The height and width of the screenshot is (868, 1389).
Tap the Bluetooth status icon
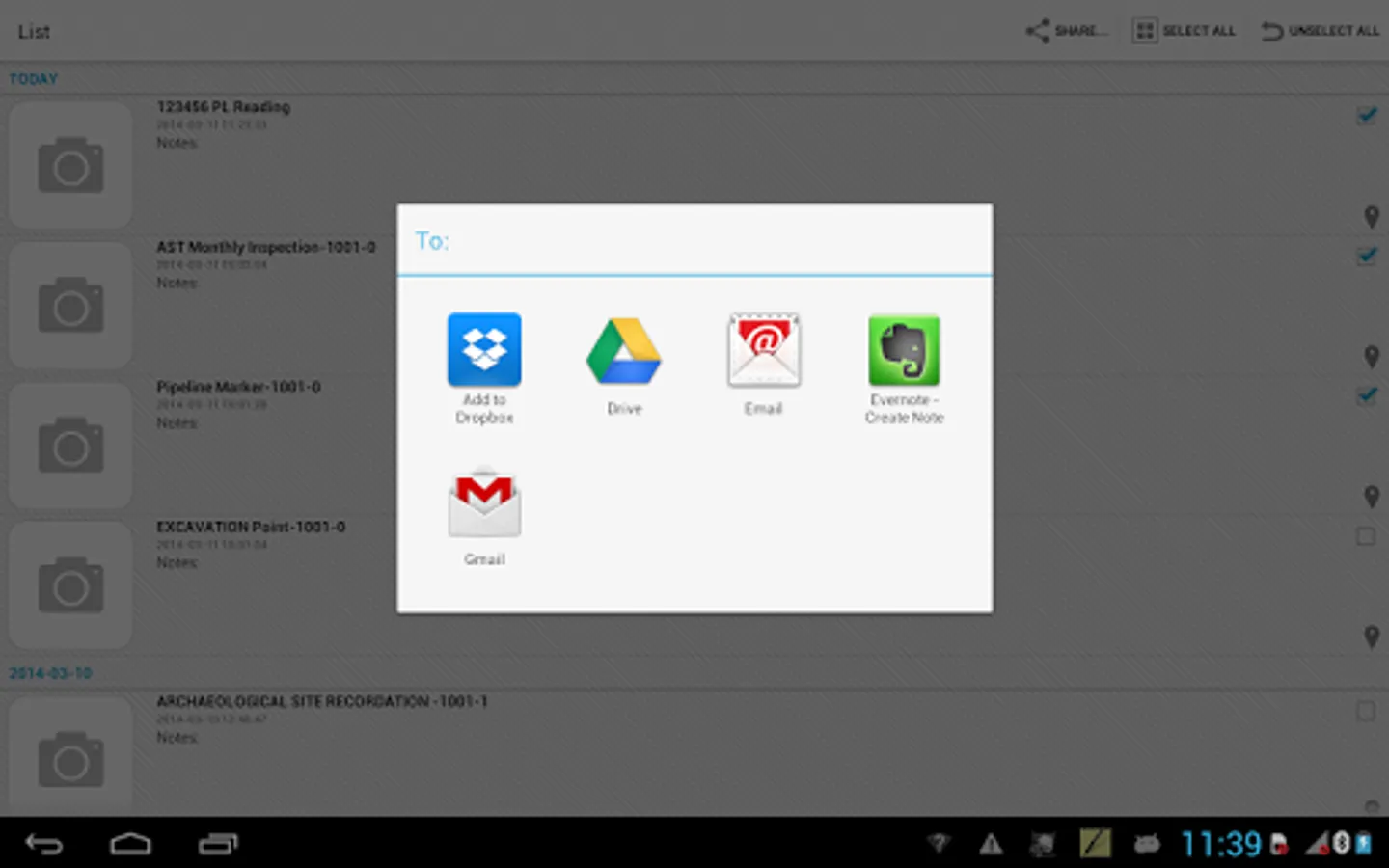pyautogui.click(x=1342, y=844)
